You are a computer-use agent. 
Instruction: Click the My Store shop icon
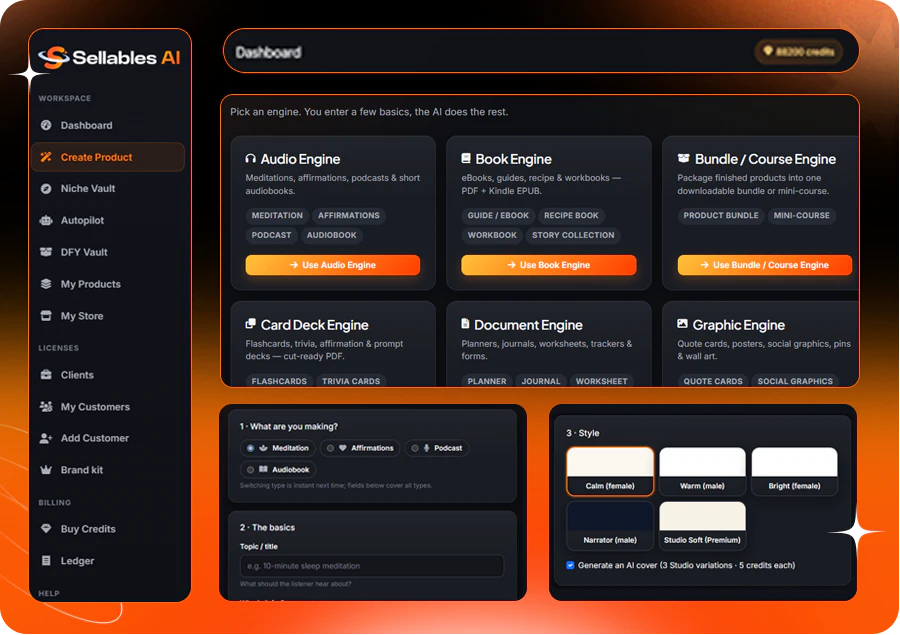pos(46,316)
